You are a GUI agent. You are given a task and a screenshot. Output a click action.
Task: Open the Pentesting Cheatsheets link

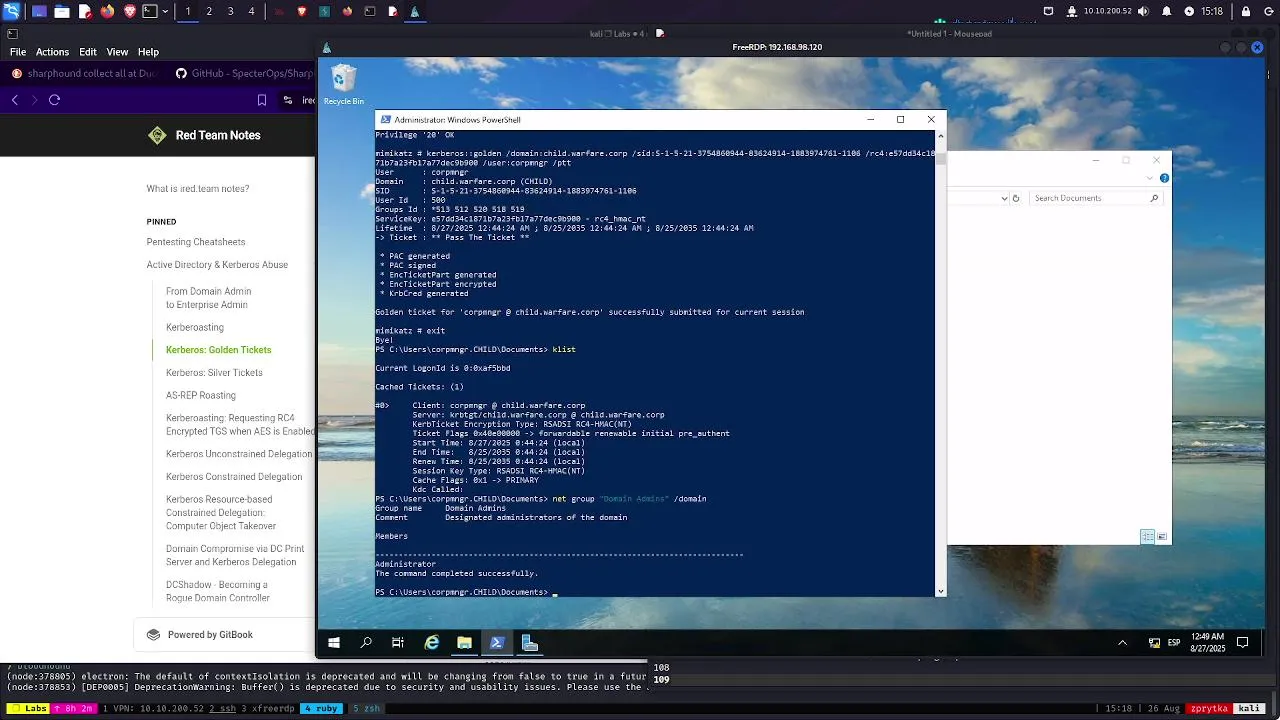pos(196,242)
